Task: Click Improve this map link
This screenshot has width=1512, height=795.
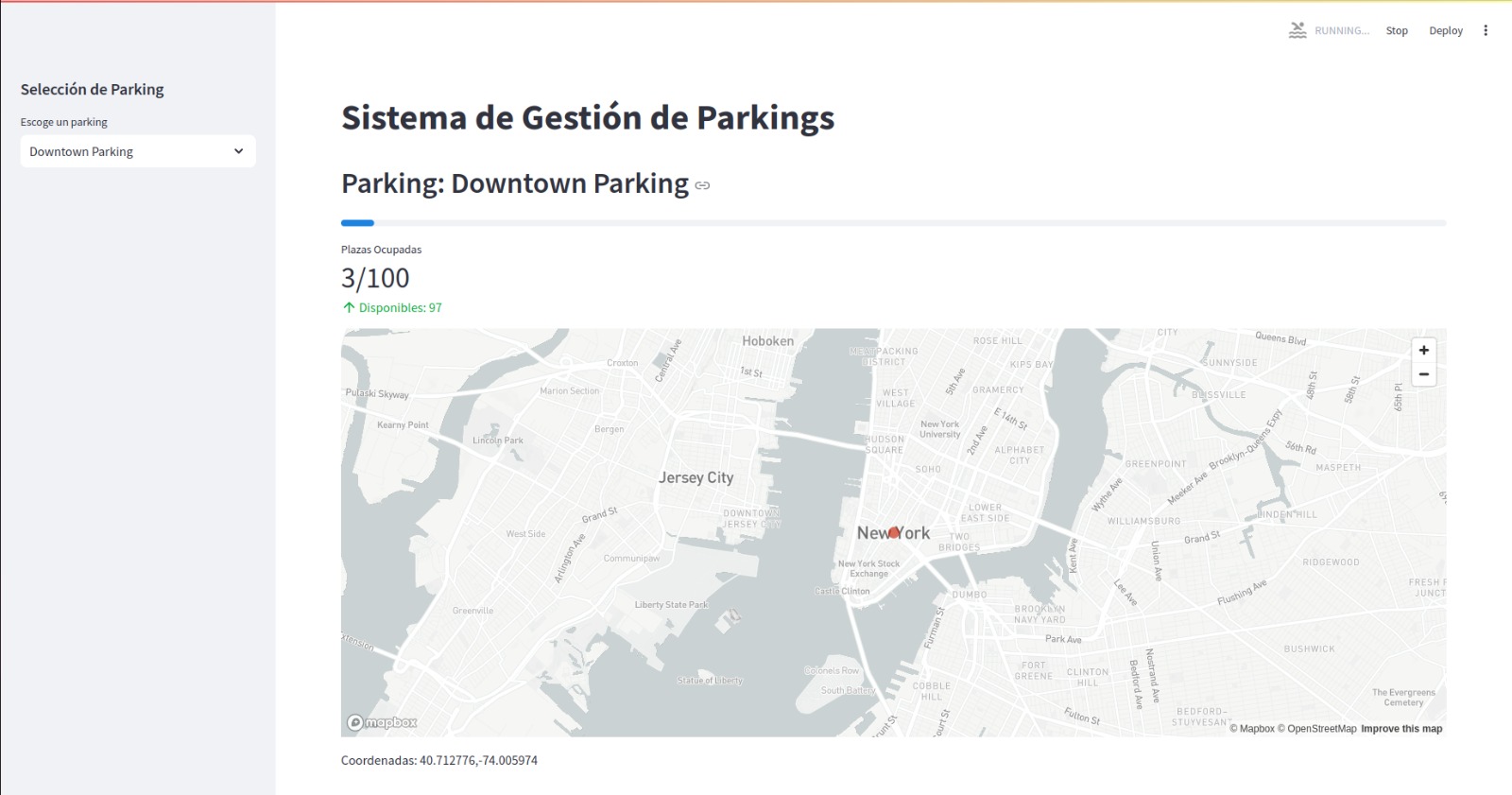Action: (1401, 729)
